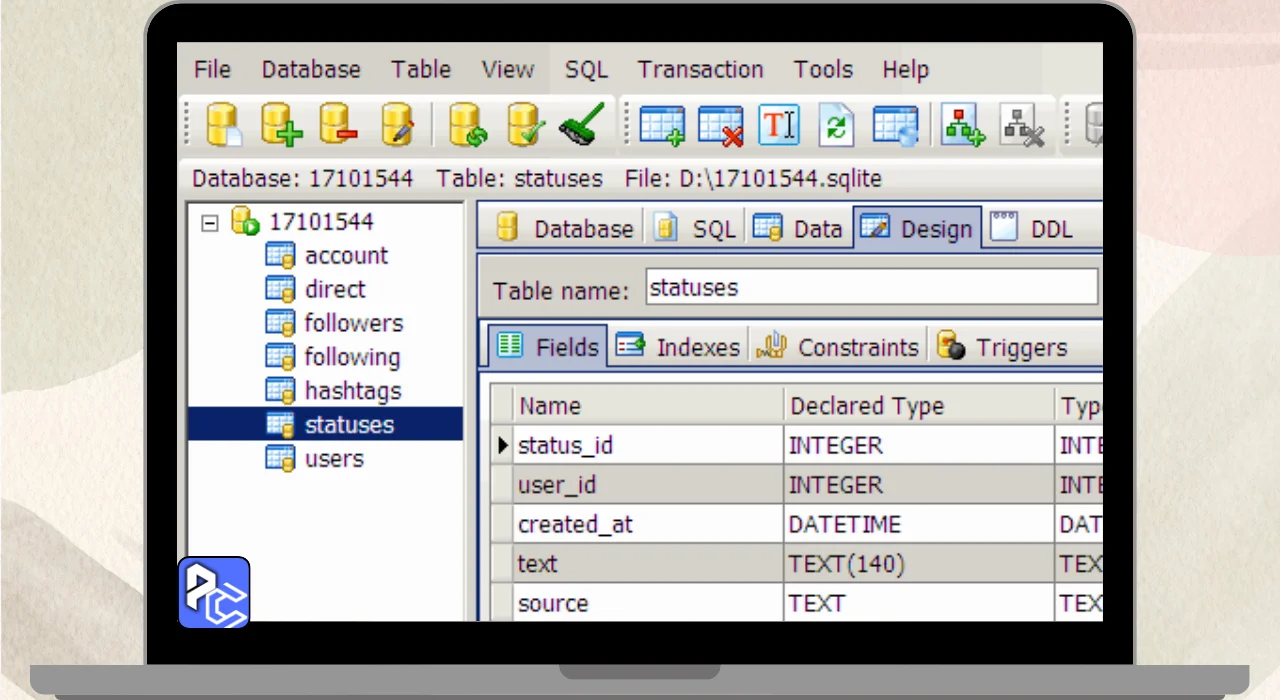Open the Triggers tab
The height and width of the screenshot is (700, 1280).
point(1003,347)
